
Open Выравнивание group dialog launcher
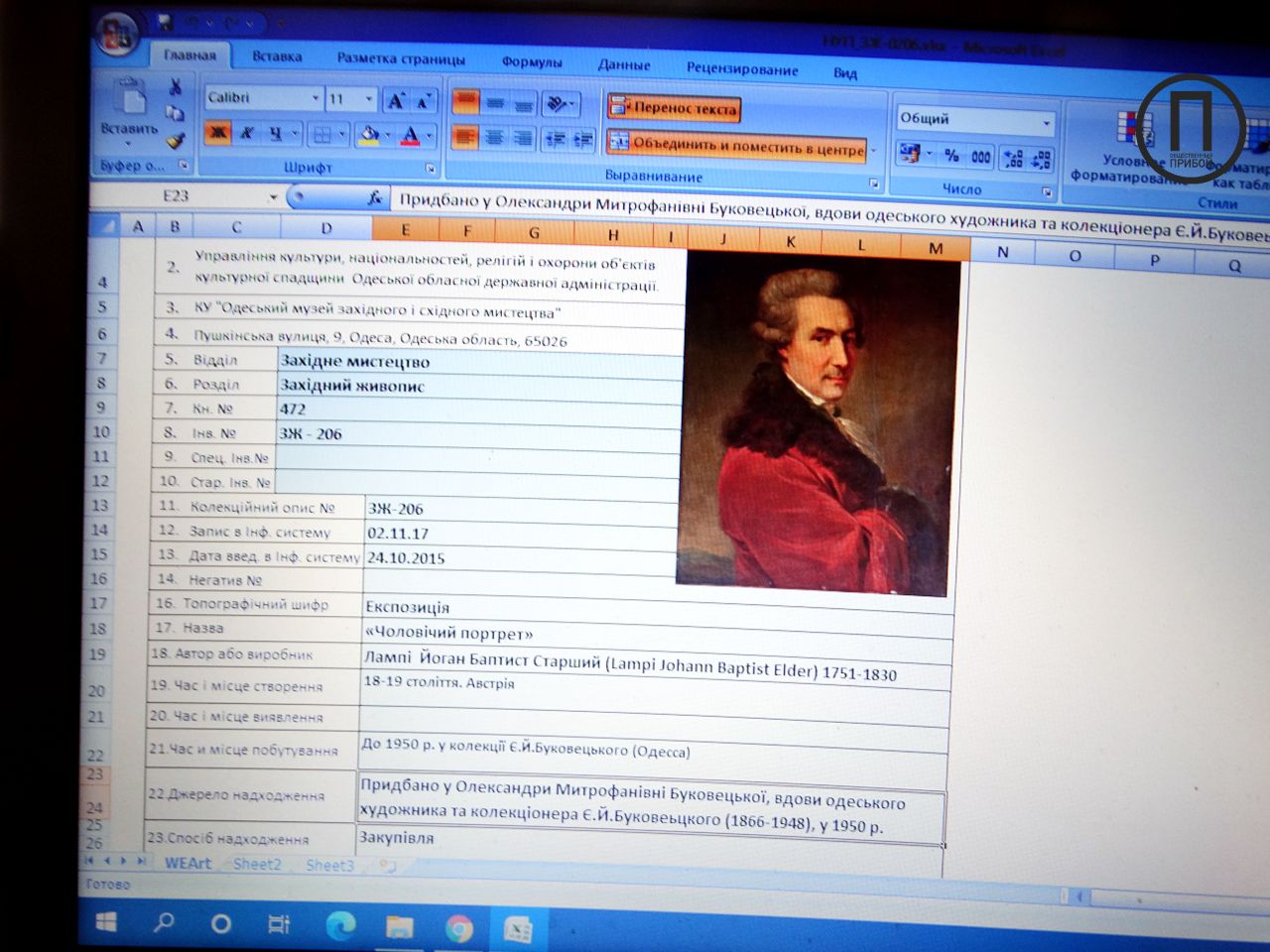coord(874,183)
